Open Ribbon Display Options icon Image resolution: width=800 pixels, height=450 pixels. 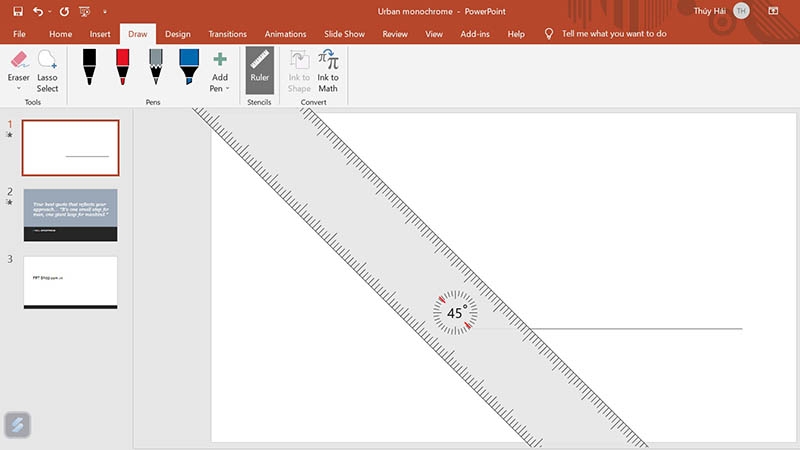[x=773, y=11]
